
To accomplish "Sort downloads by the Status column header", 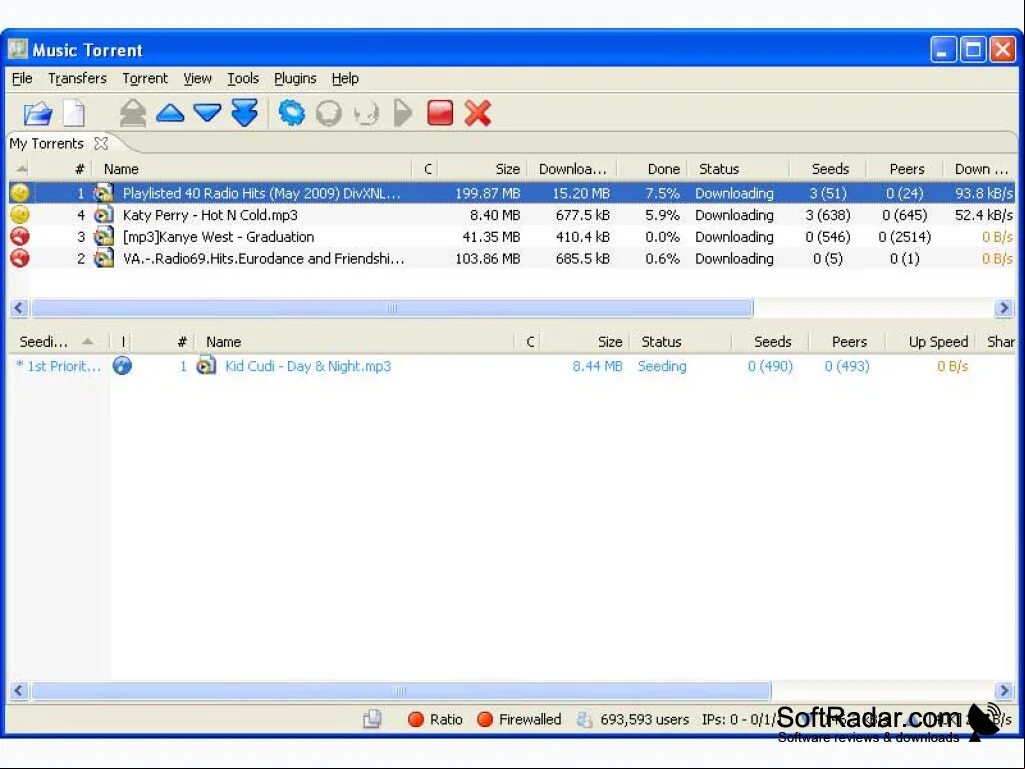I will coord(739,169).
